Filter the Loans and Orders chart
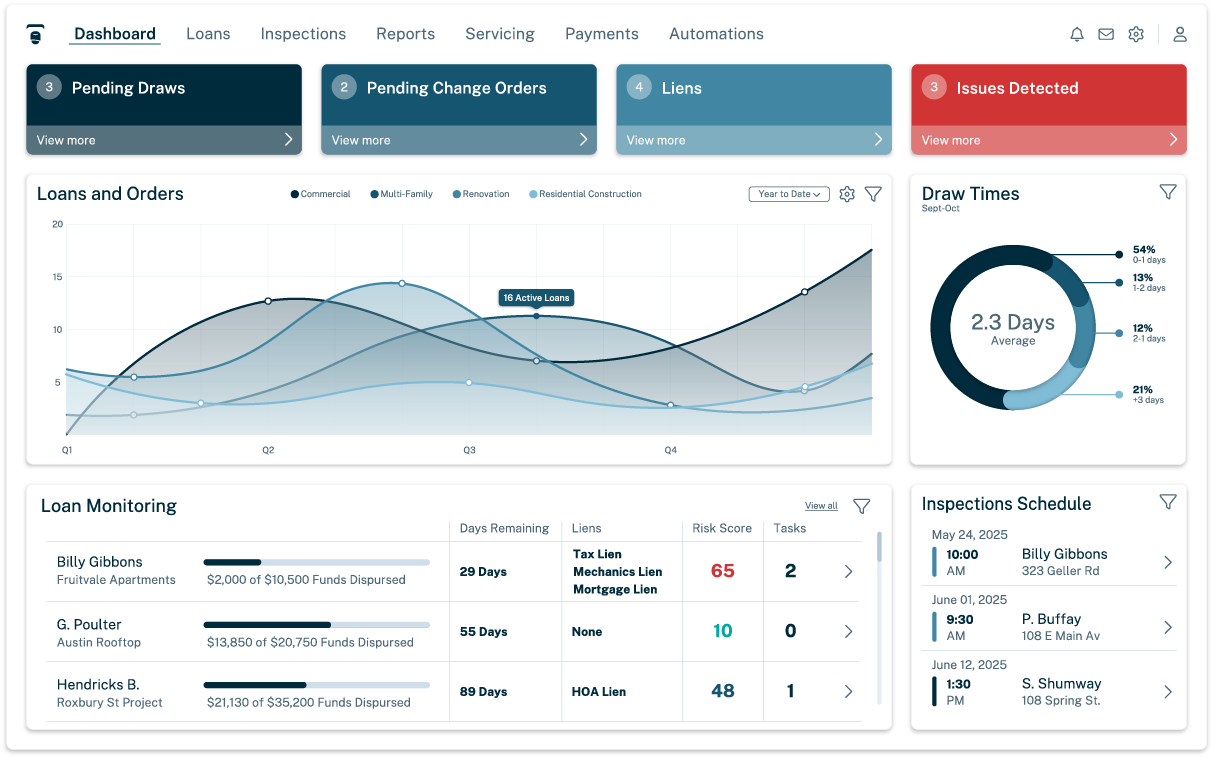1213x758 pixels. coord(873,194)
